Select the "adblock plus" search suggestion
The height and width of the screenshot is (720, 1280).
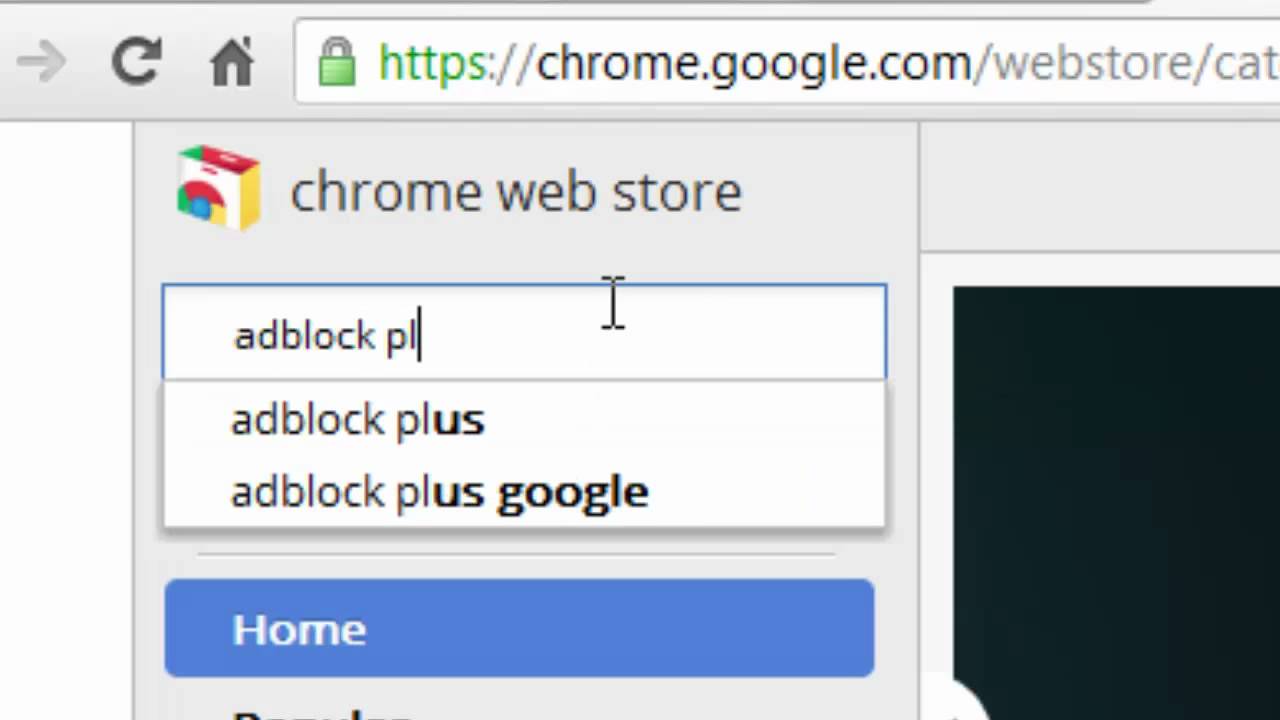click(x=357, y=420)
